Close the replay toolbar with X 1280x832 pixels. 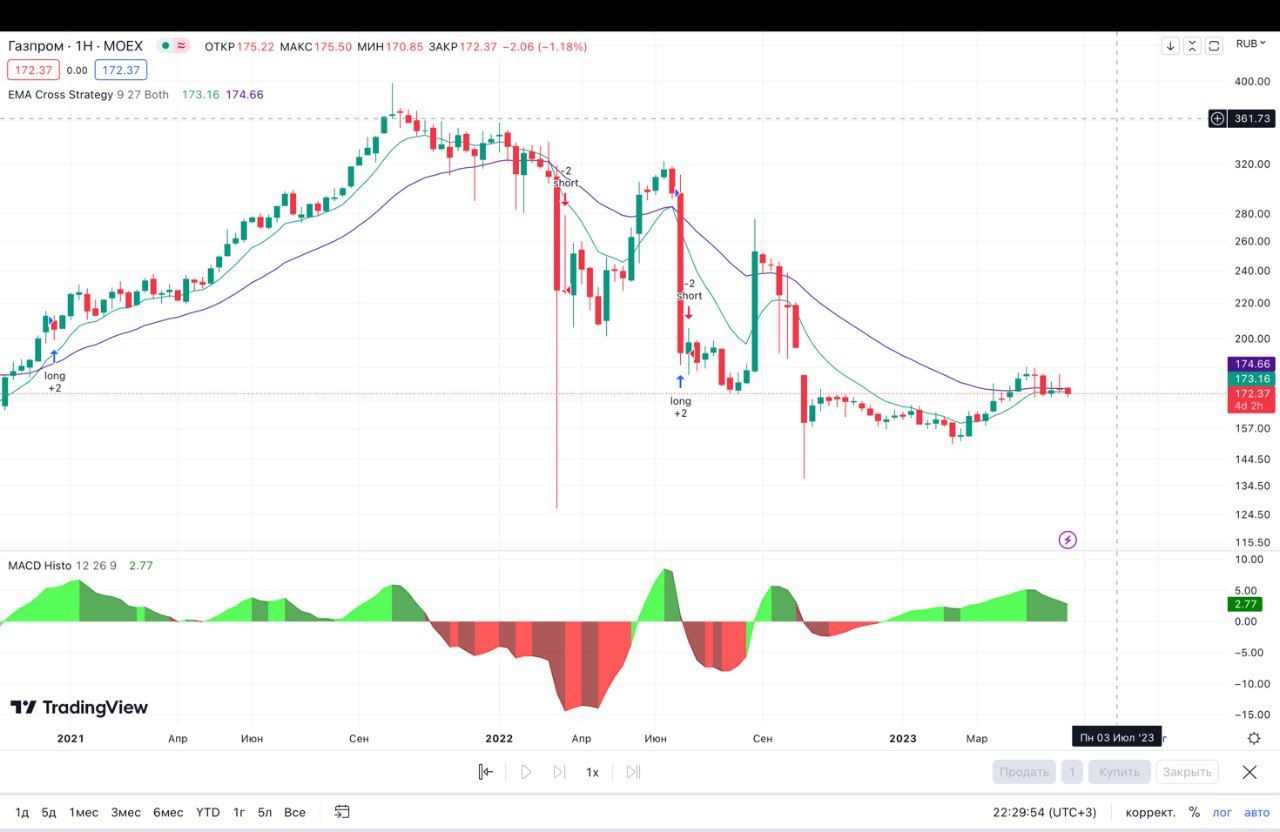(1249, 772)
